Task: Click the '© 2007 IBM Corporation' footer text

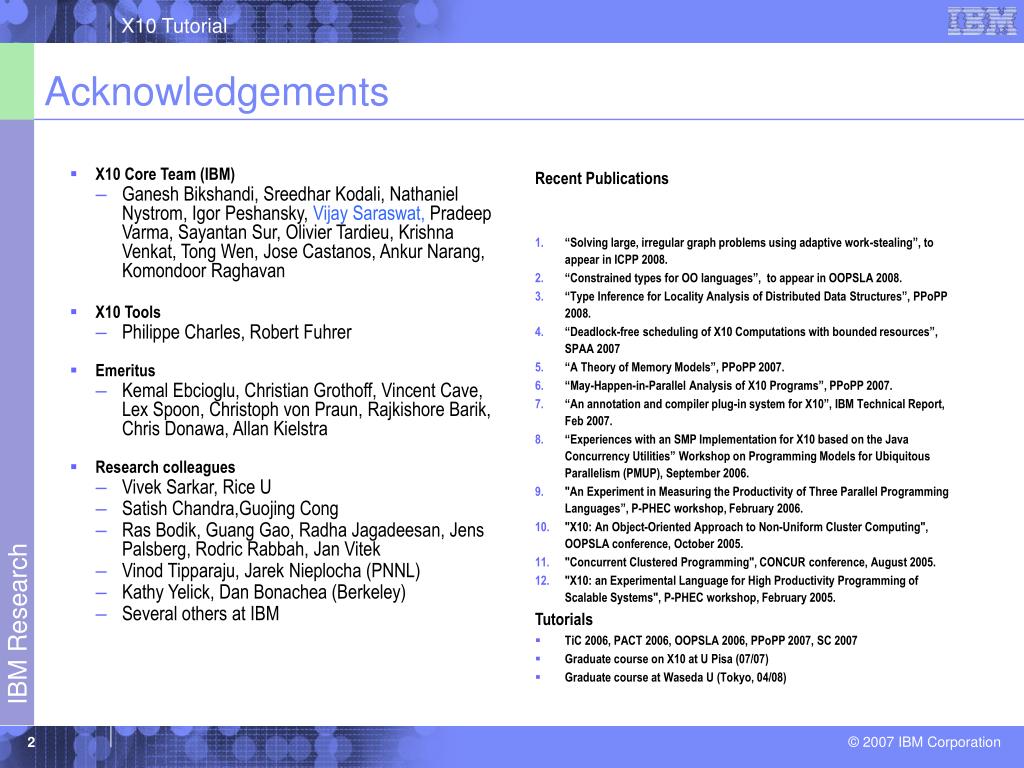Action: click(924, 742)
